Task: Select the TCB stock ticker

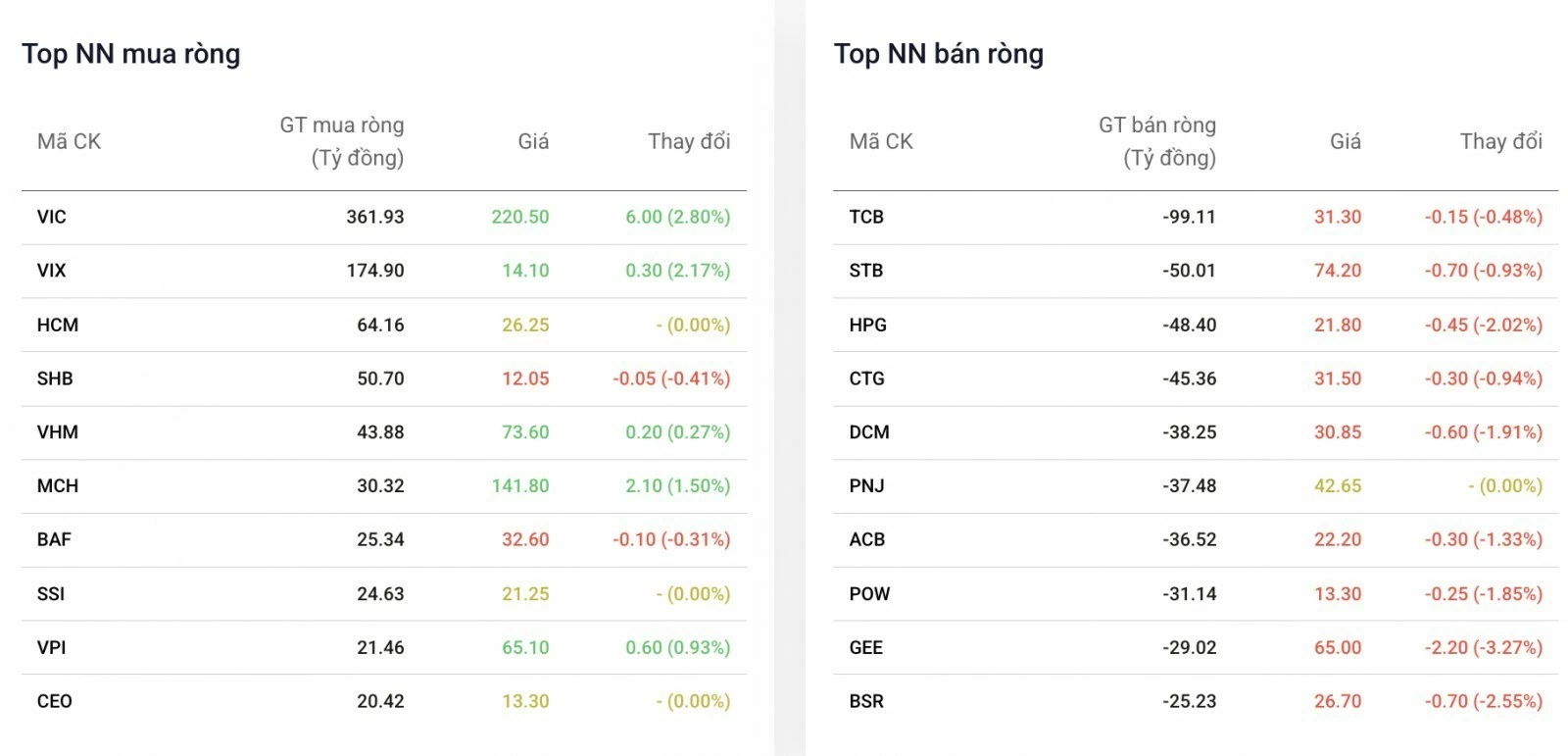Action: tap(866, 217)
